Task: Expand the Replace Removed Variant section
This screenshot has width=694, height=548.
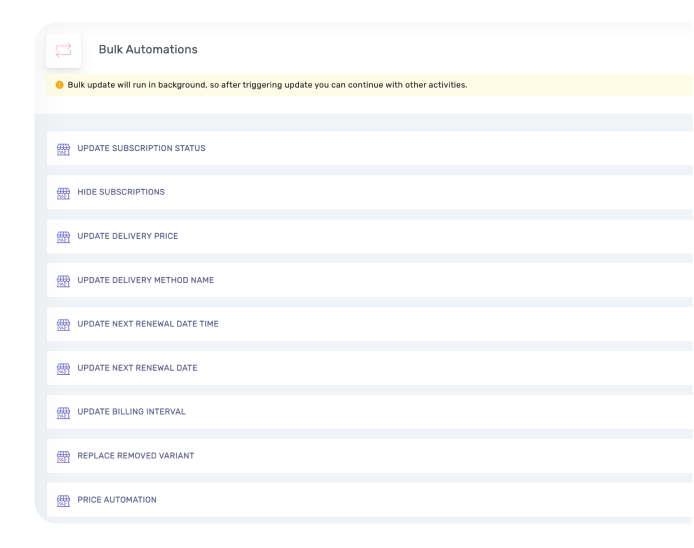Action: [135, 456]
